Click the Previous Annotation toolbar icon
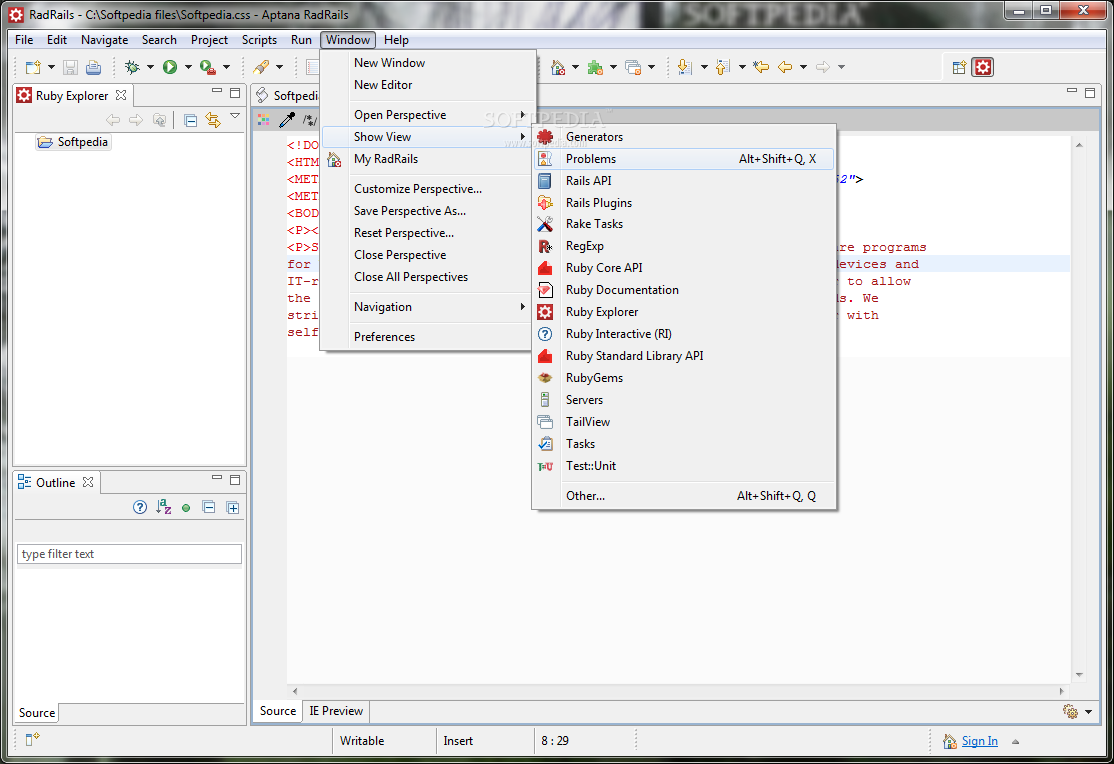This screenshot has height=764, width=1114. tap(722, 67)
